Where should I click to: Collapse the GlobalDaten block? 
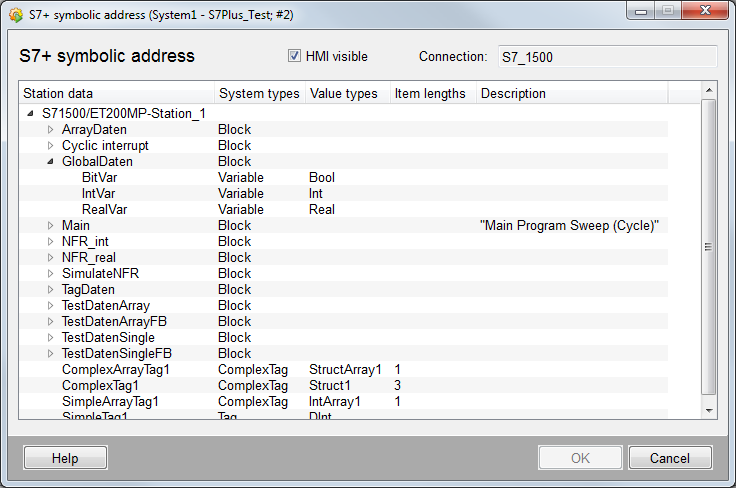click(51, 162)
